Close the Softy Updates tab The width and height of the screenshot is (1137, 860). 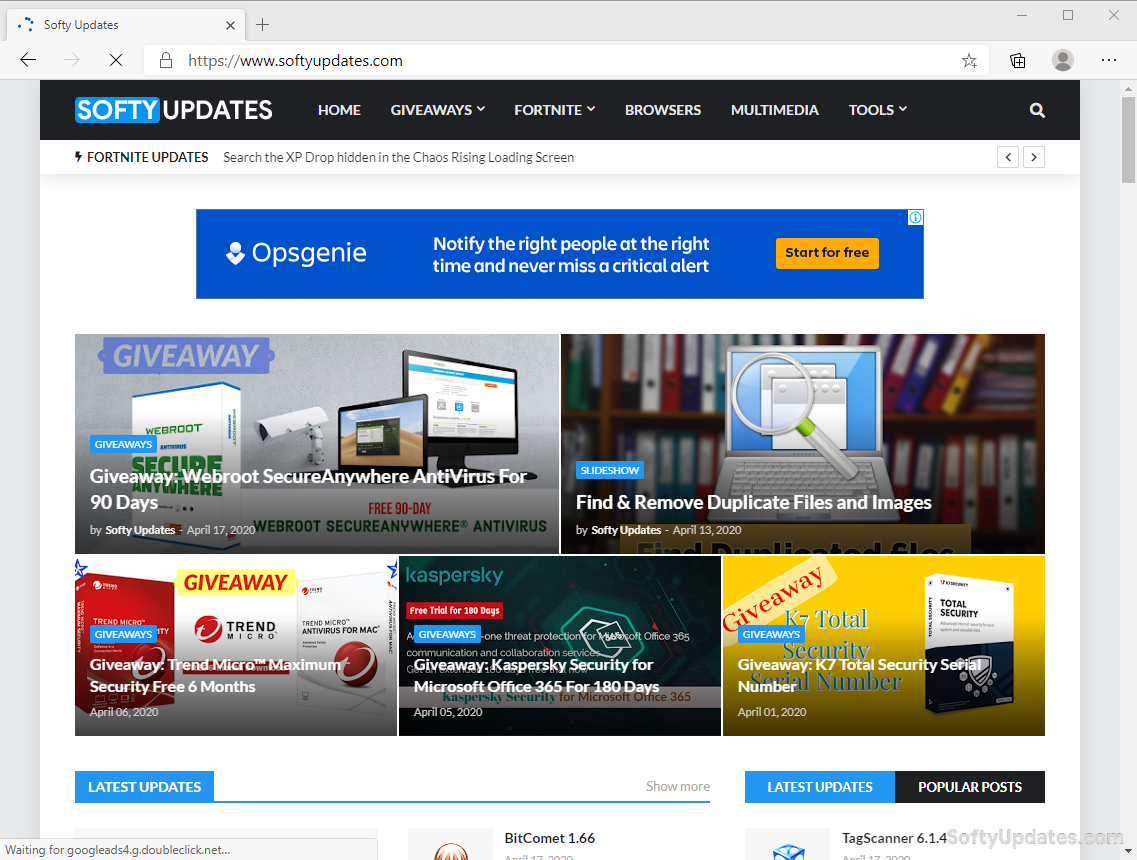pos(230,25)
